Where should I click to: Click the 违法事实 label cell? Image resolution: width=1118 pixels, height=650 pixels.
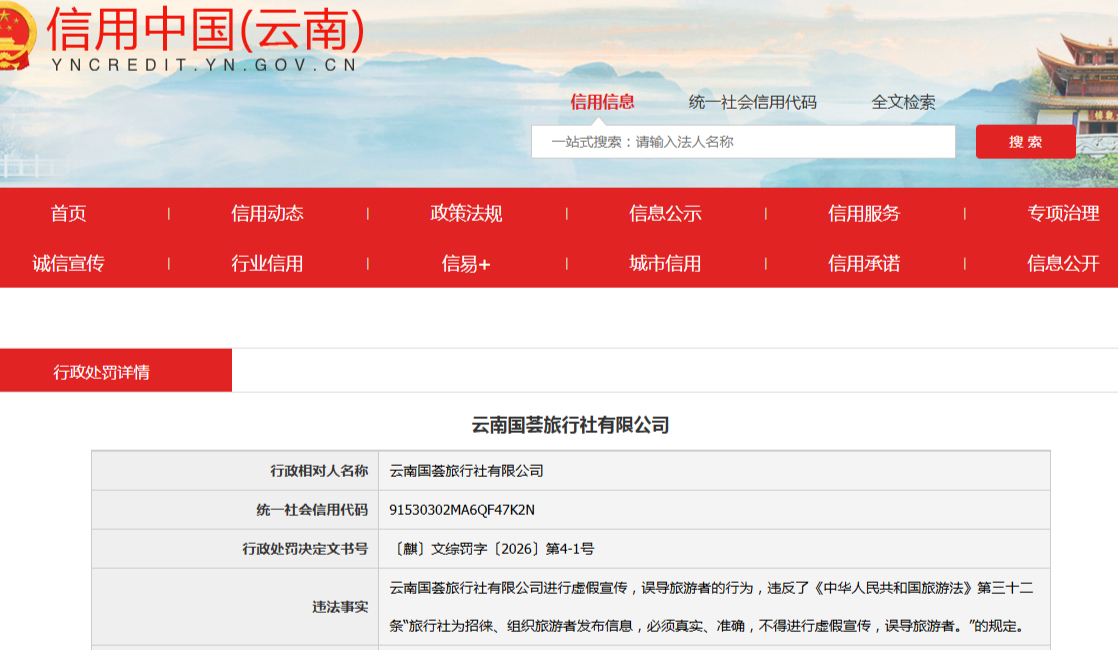click(x=235, y=607)
